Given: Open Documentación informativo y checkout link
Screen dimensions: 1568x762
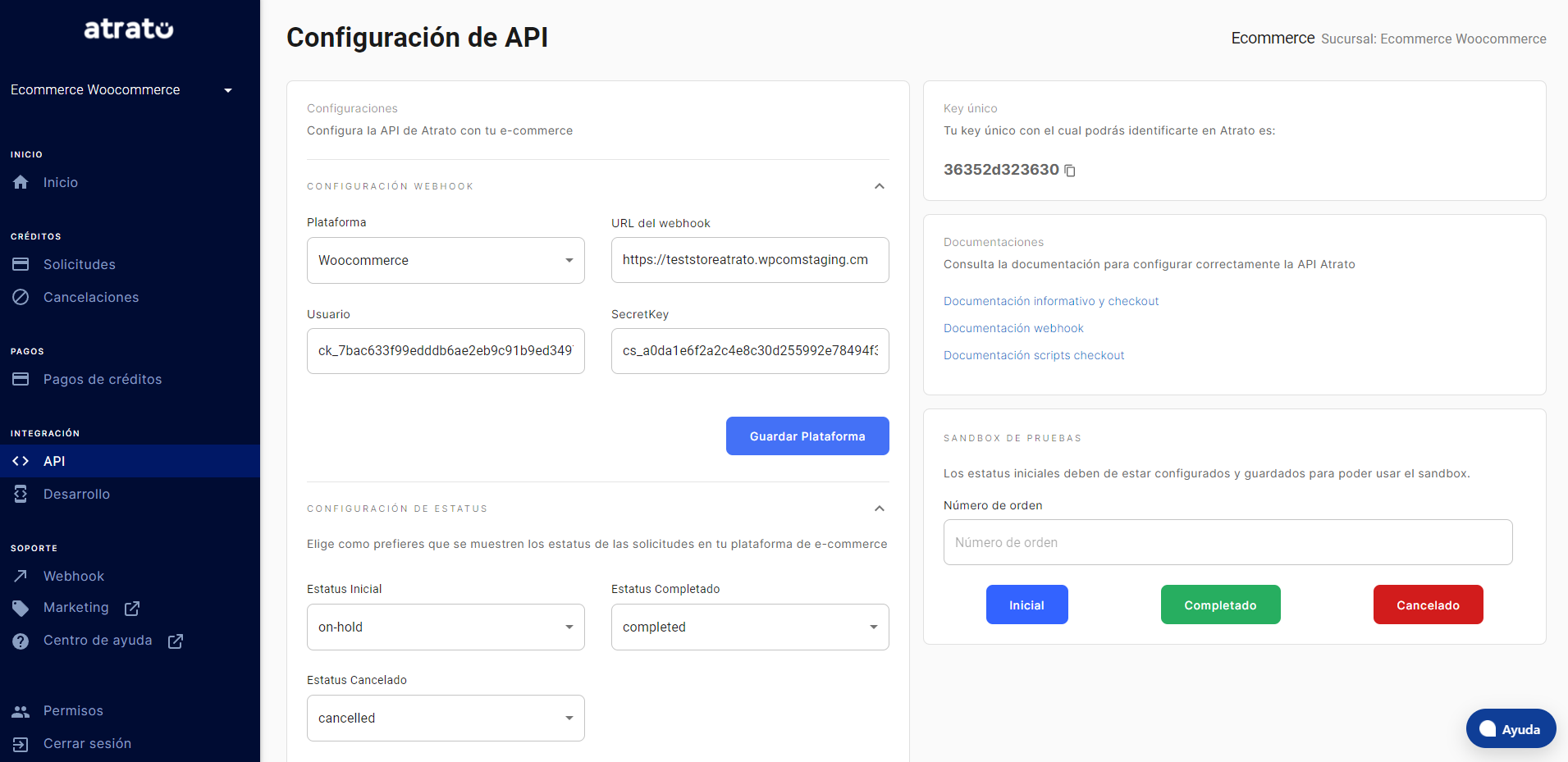Looking at the screenshot, I should coord(1051,301).
